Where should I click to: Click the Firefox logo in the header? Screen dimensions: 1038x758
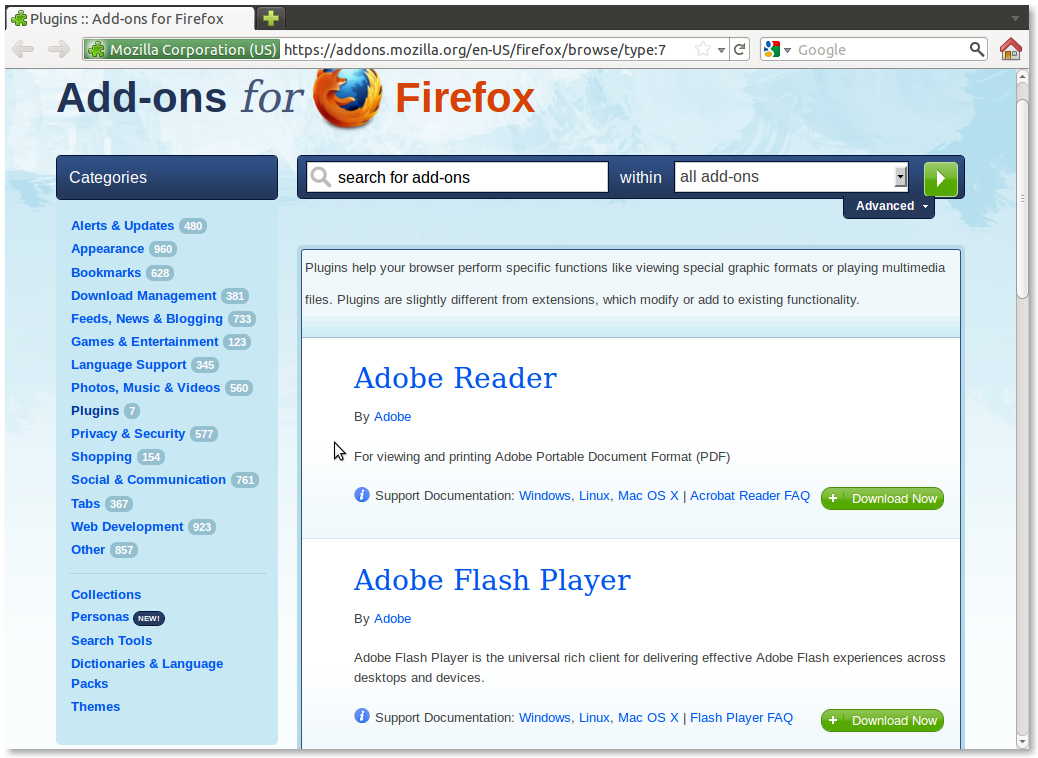(348, 98)
